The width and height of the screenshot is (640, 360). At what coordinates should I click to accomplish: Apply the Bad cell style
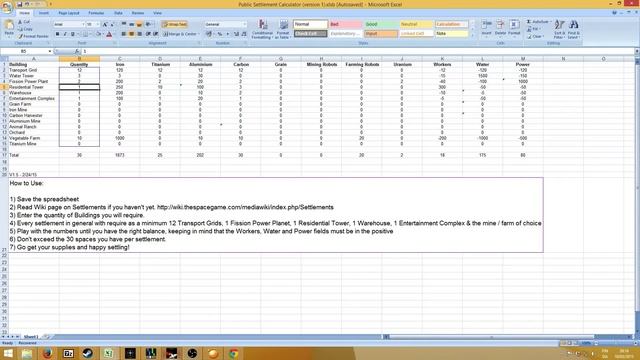click(x=346, y=24)
